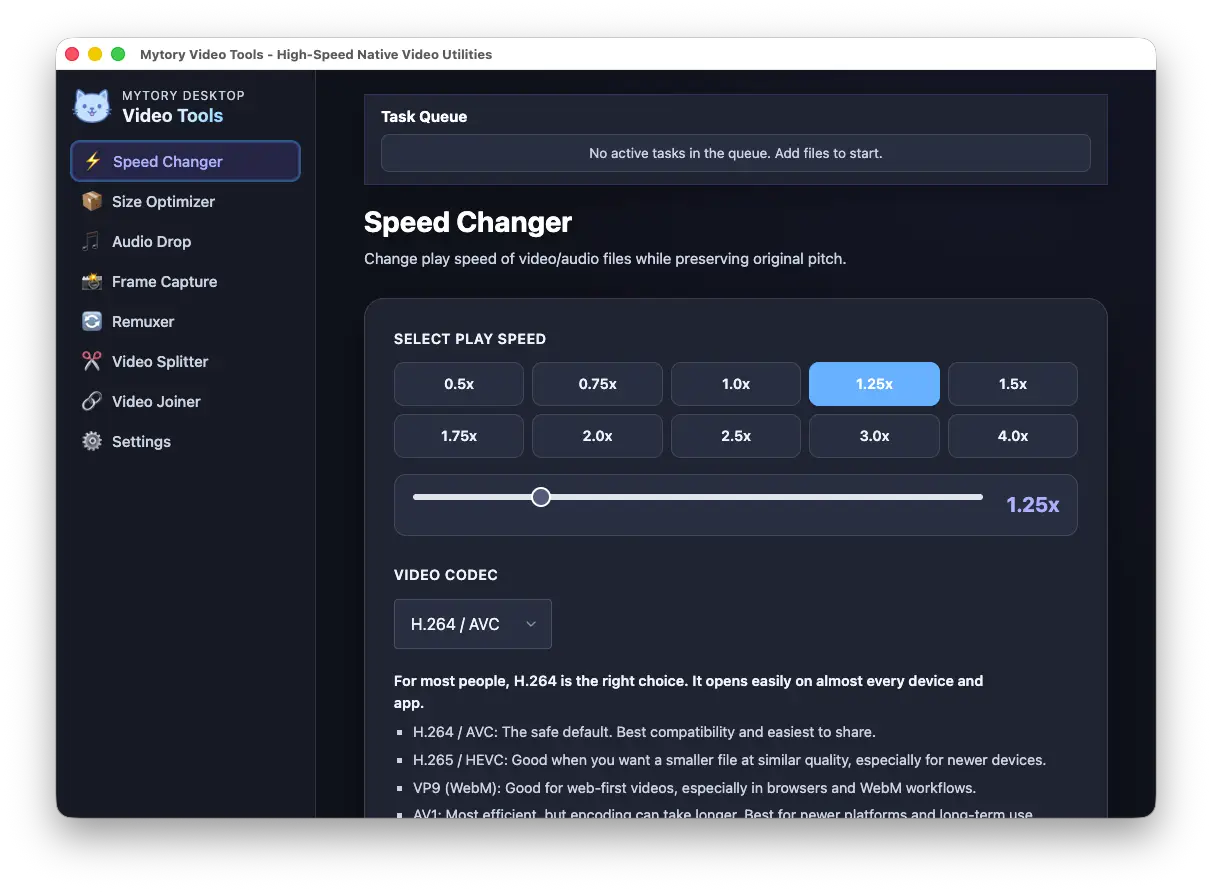Click the 1.25x value beside the slider
Viewport: 1212px width, 892px height.
pos(1032,505)
